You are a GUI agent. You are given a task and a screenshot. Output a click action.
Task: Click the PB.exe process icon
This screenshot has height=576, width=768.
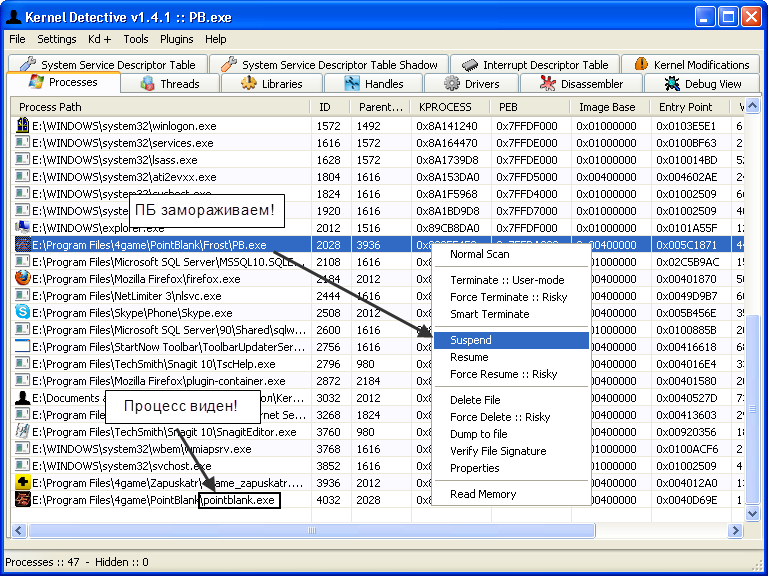(x=23, y=245)
